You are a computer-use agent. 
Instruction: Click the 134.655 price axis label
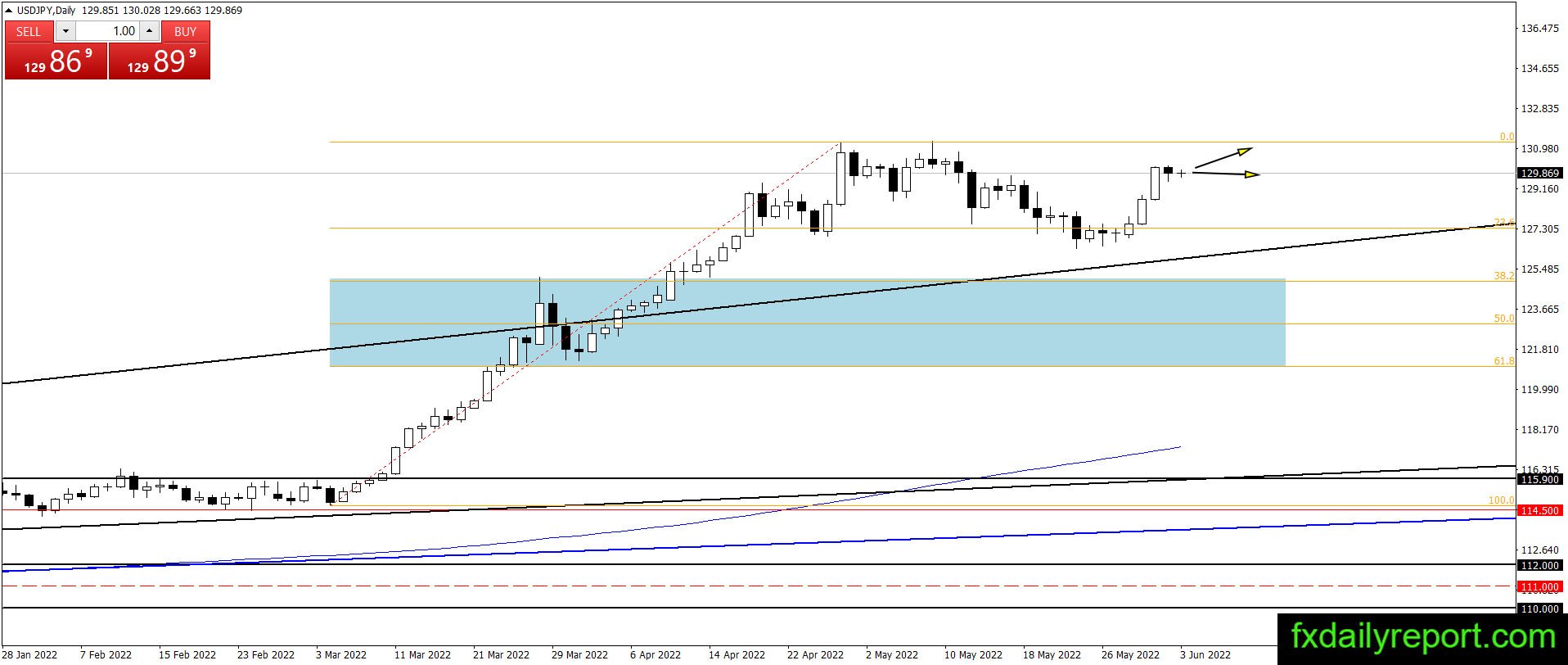1539,69
